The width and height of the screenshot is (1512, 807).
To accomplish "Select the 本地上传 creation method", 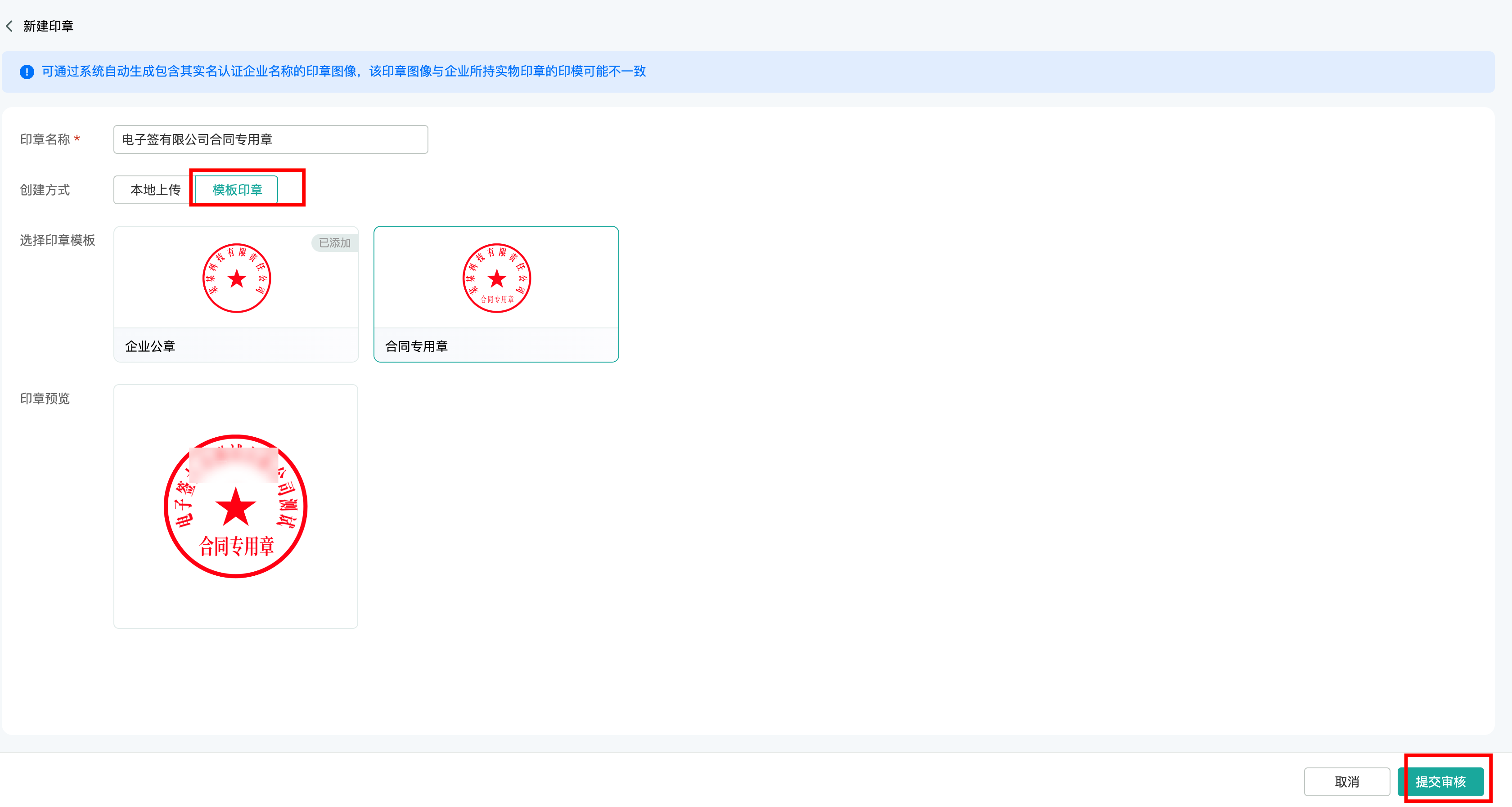I will point(155,189).
